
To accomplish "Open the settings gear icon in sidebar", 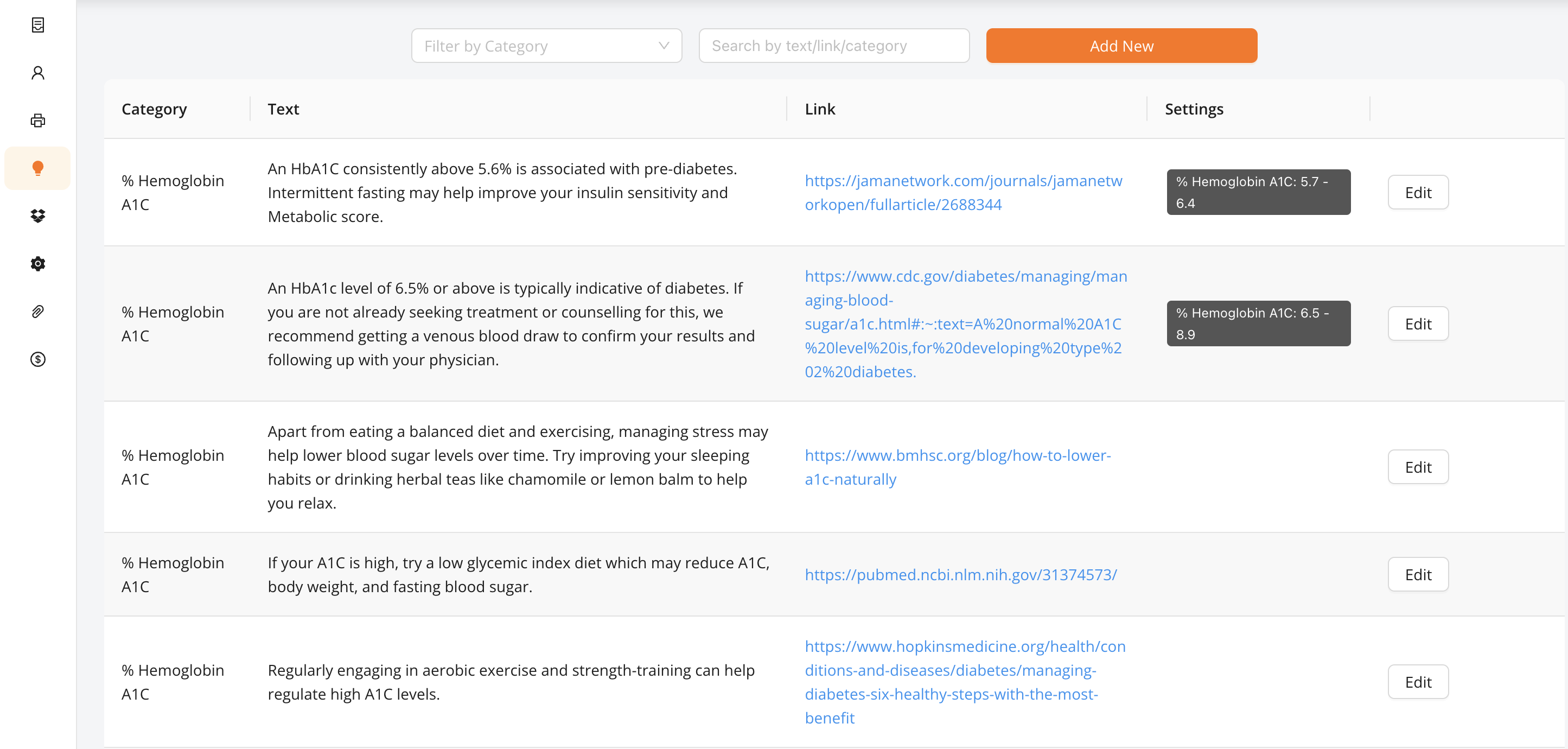I will 38,264.
